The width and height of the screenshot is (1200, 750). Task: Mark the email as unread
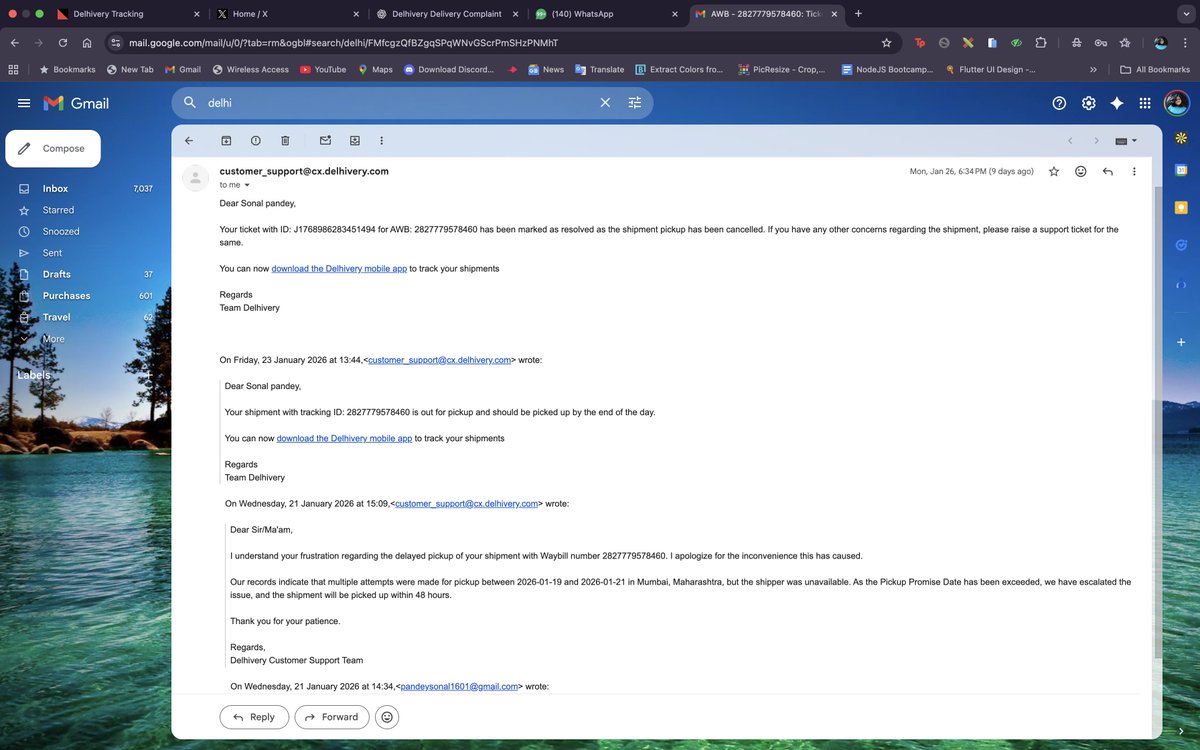click(325, 141)
